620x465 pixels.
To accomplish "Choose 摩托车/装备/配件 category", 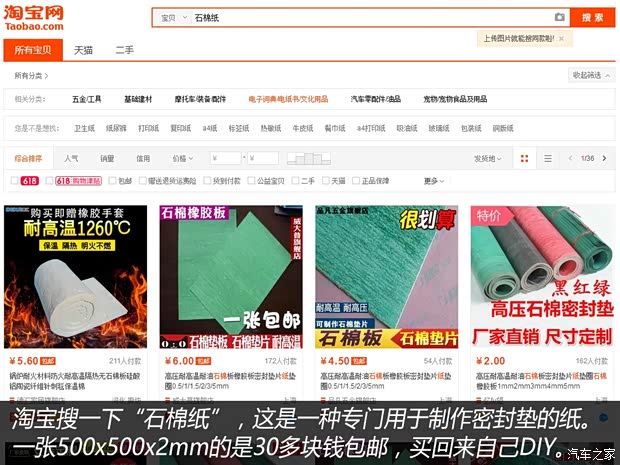I will (x=200, y=99).
